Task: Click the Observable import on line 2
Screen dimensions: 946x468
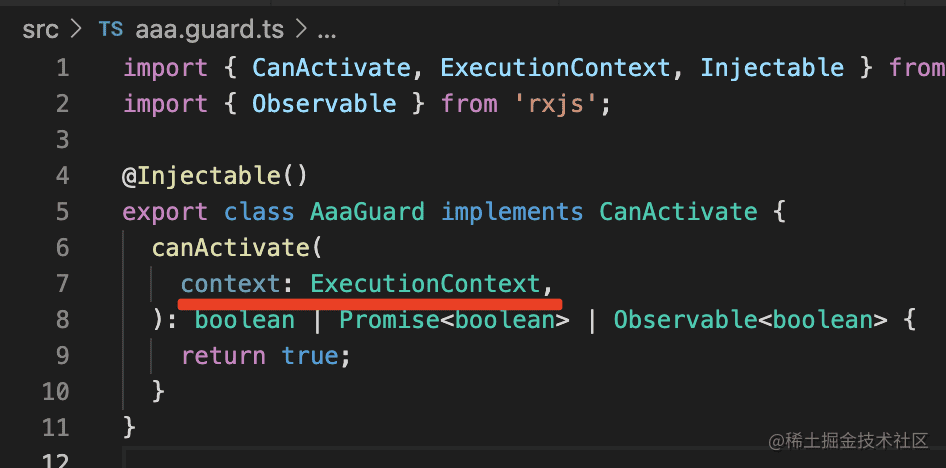Action: tap(323, 104)
